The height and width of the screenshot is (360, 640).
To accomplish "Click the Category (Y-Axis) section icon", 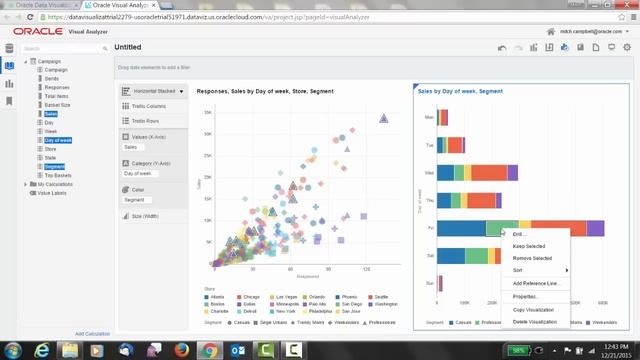I will coord(126,163).
